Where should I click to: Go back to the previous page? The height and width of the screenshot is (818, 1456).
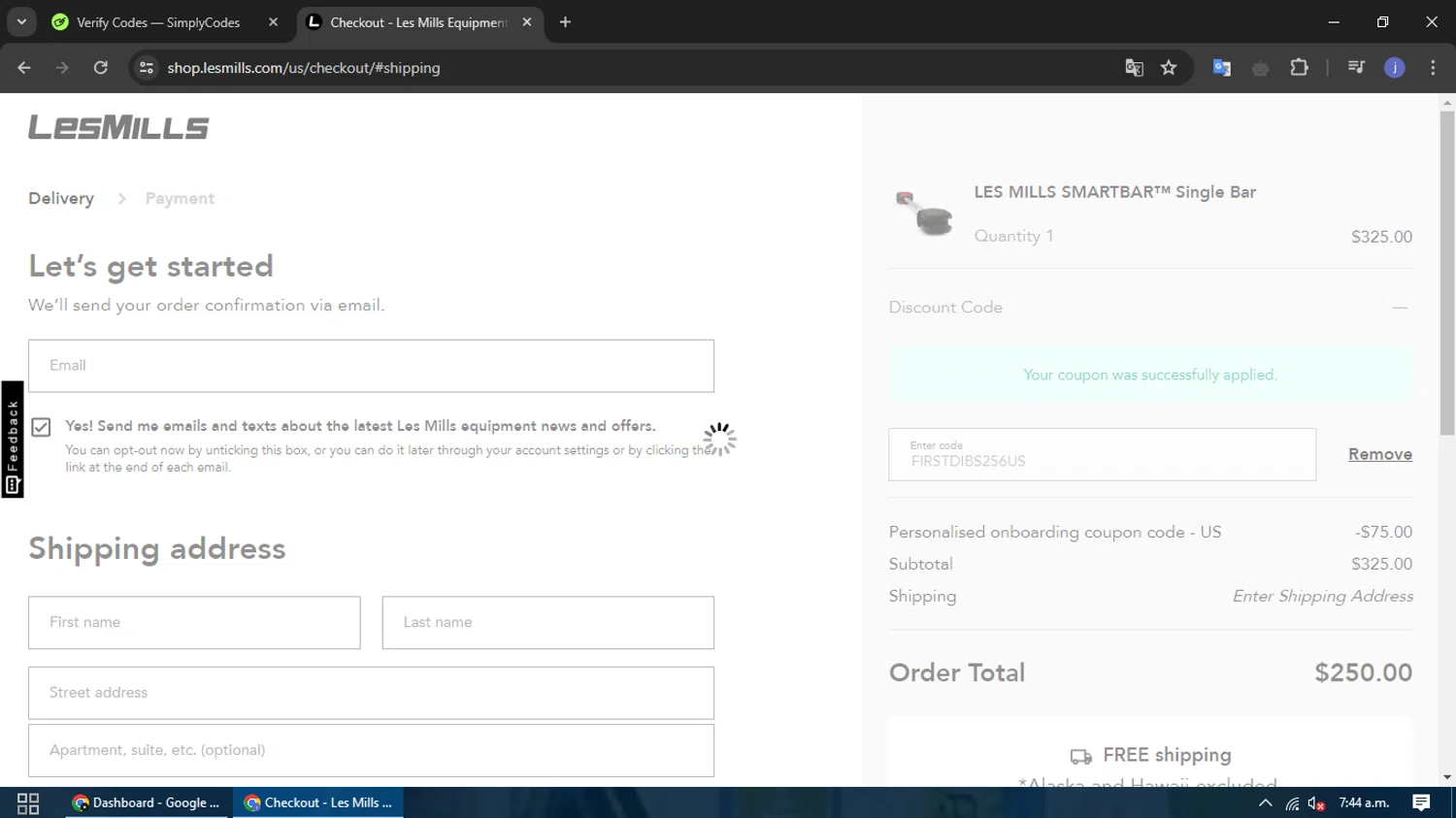[24, 68]
